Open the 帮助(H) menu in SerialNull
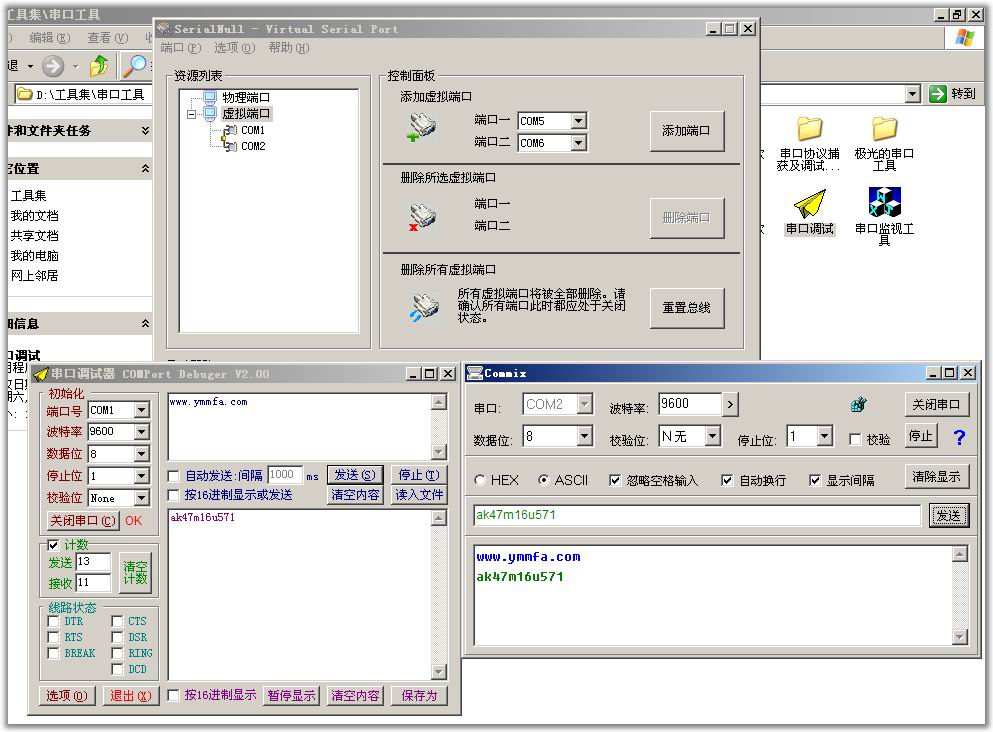Viewport: 993px width, 732px height. click(288, 48)
